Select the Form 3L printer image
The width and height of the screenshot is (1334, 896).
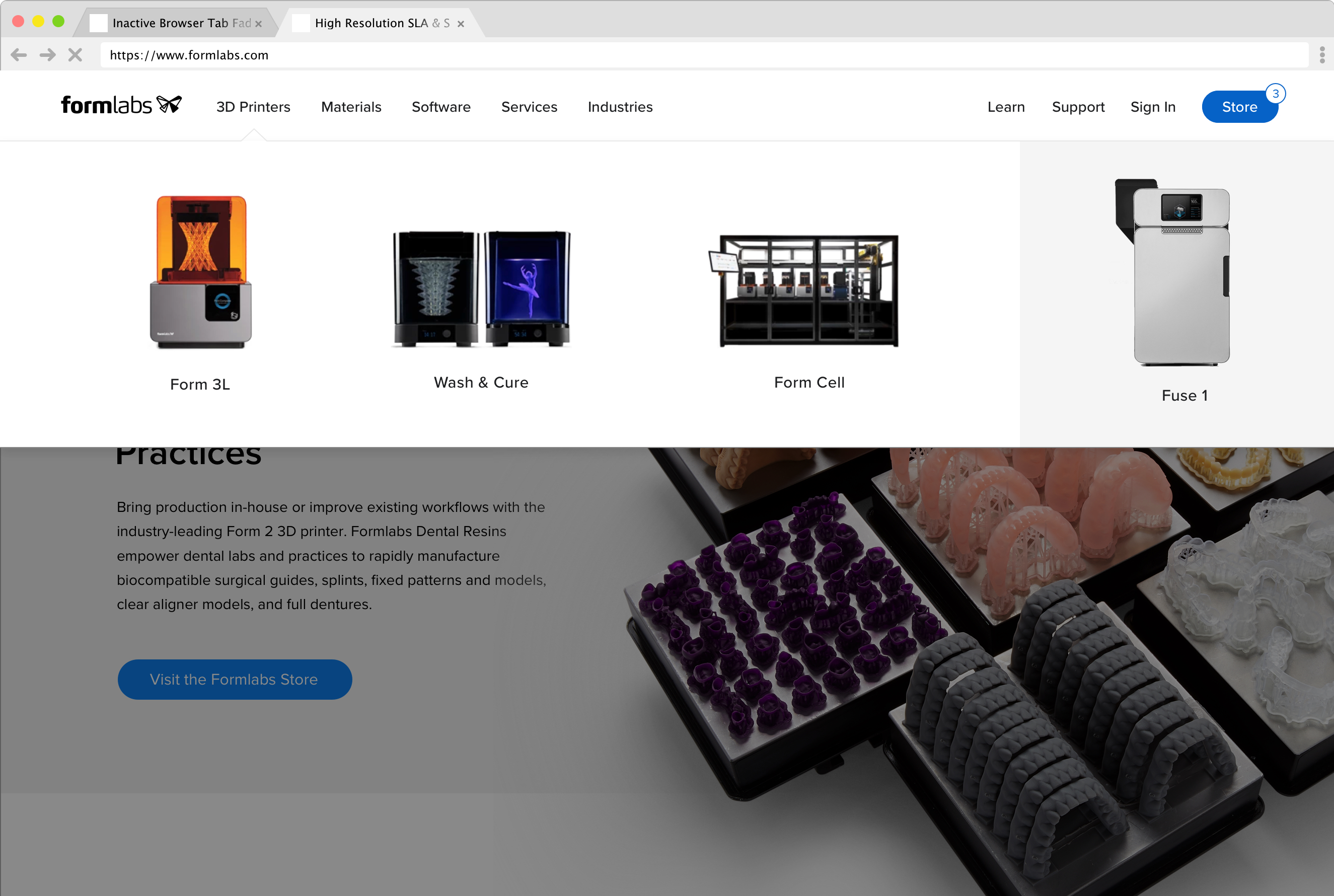pos(200,271)
